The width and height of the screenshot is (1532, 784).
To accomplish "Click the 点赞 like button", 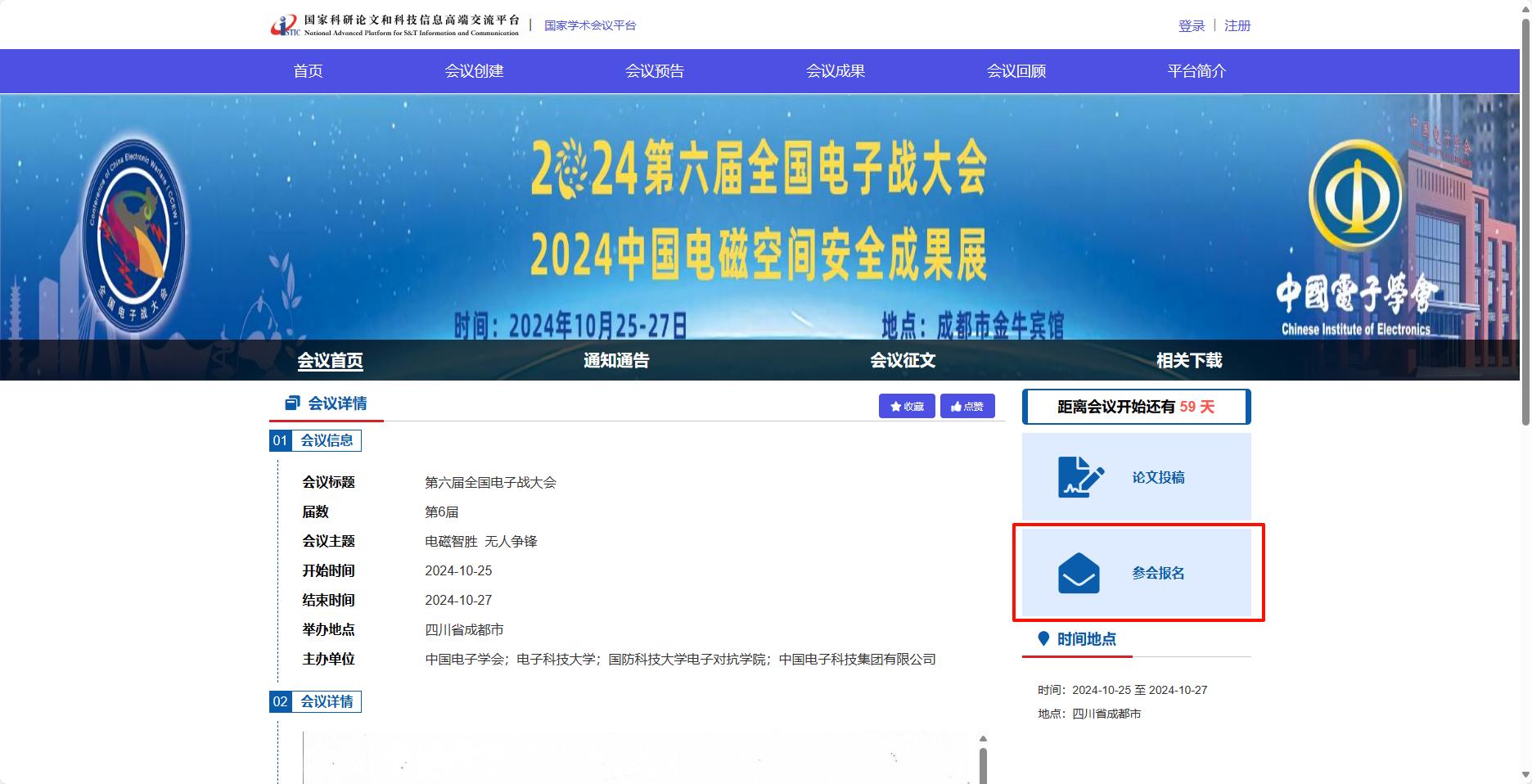I will pos(967,406).
